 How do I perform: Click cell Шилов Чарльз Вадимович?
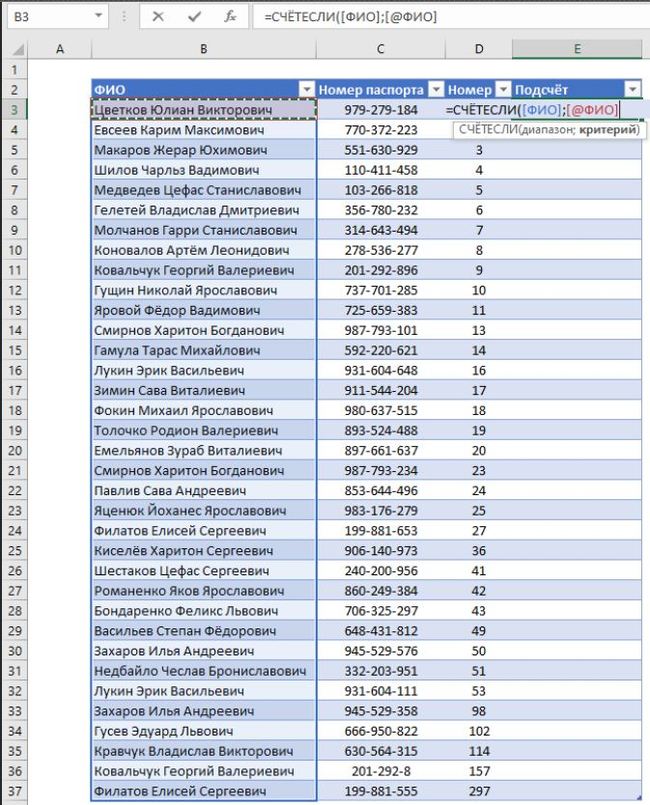pos(204,170)
